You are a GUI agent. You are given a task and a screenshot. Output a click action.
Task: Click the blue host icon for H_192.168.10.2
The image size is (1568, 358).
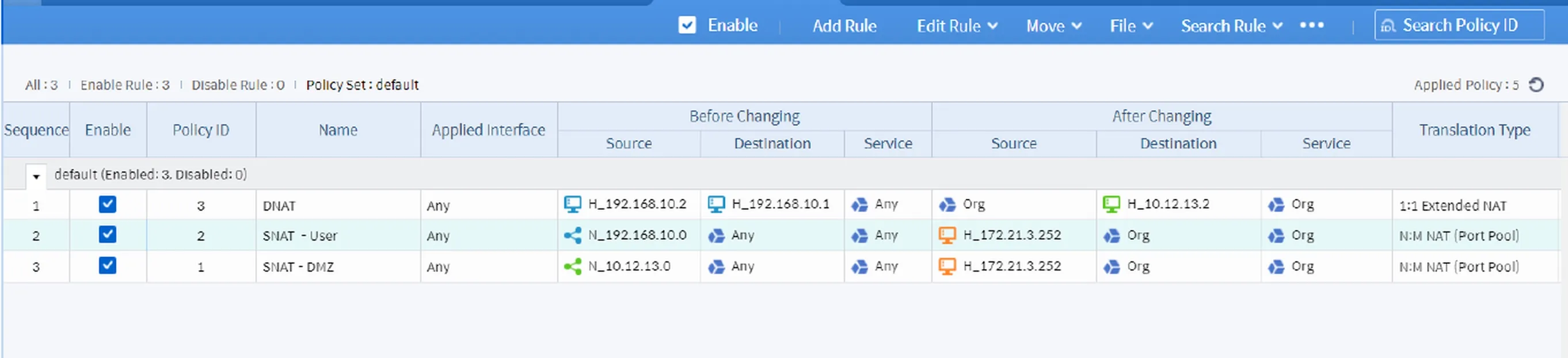[572, 204]
